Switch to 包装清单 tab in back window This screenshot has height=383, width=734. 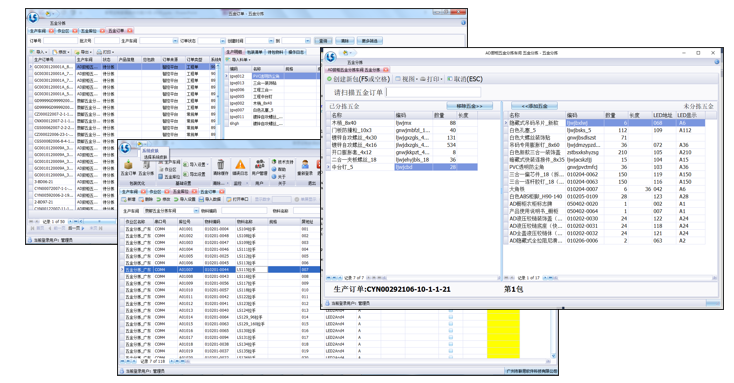[255, 52]
